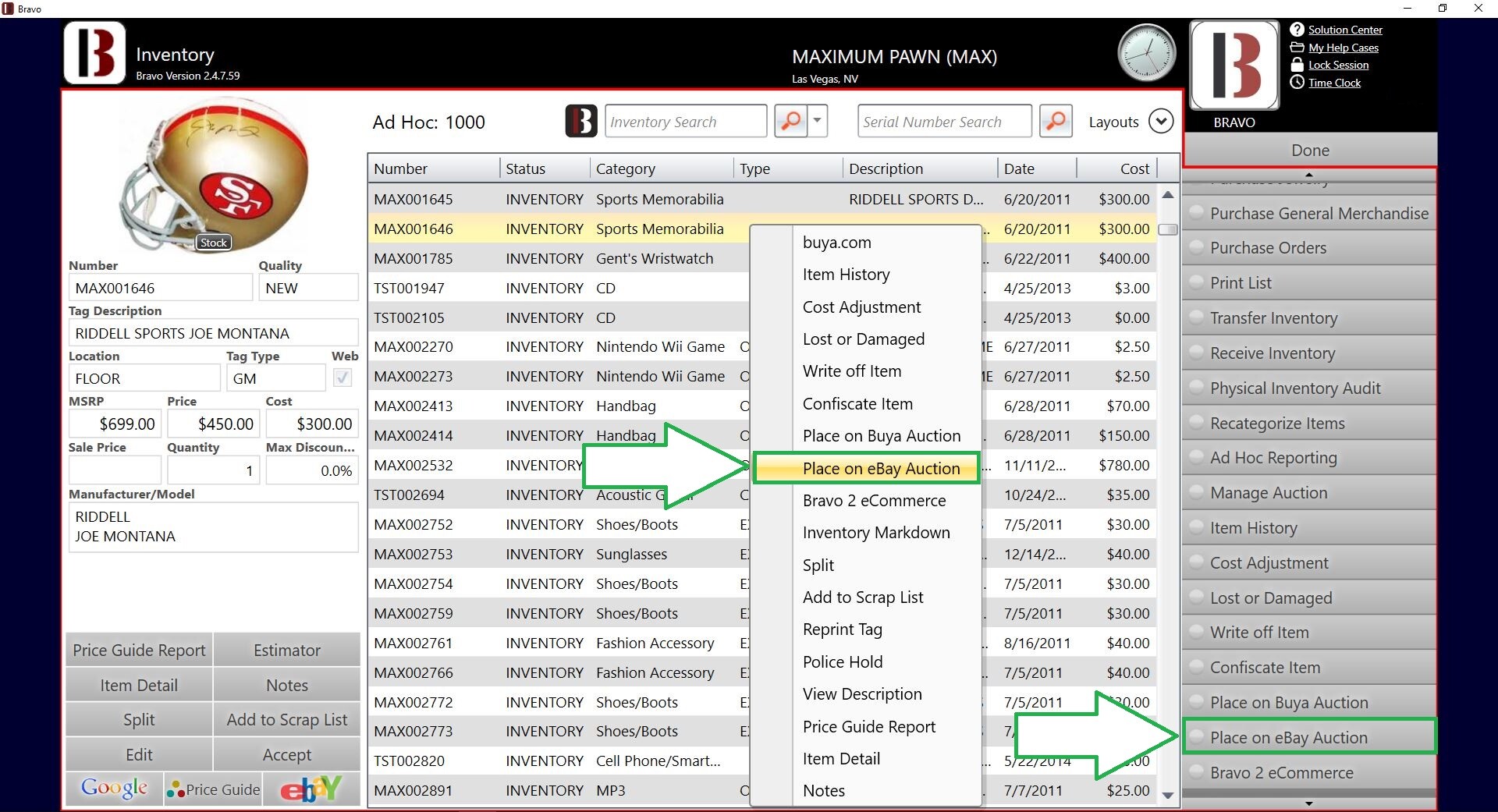Image resolution: width=1498 pixels, height=812 pixels.
Task: Select Print List radio option
Action: tap(1196, 282)
